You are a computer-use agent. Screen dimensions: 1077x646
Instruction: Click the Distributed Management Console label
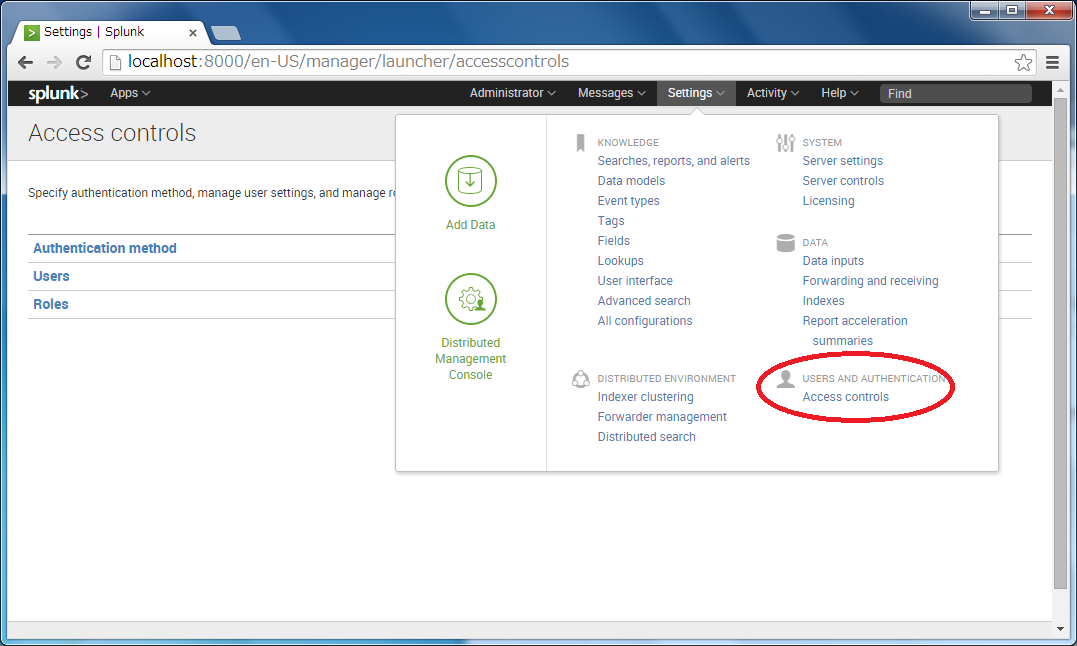click(x=471, y=358)
